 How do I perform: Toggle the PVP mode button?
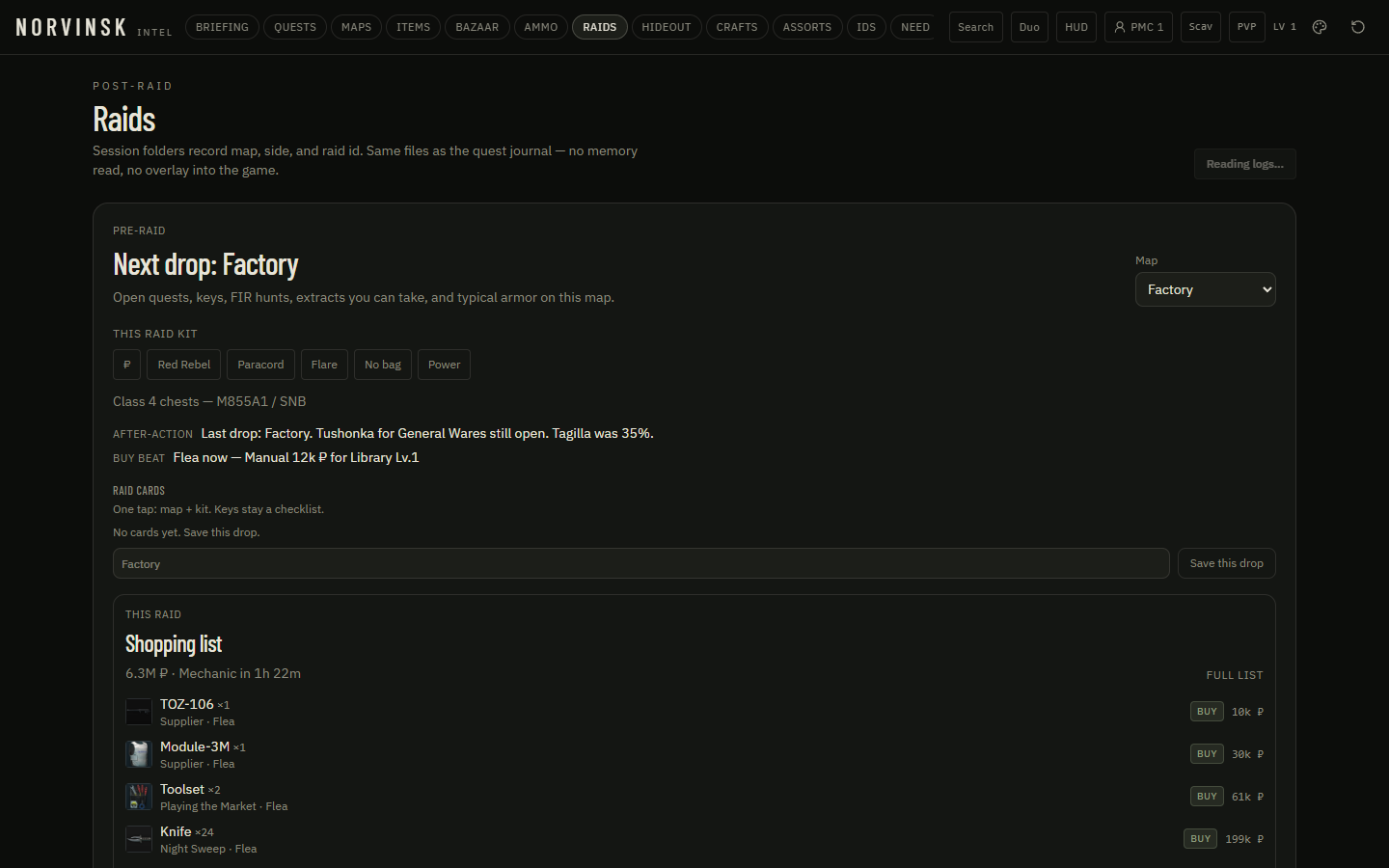(x=1246, y=27)
